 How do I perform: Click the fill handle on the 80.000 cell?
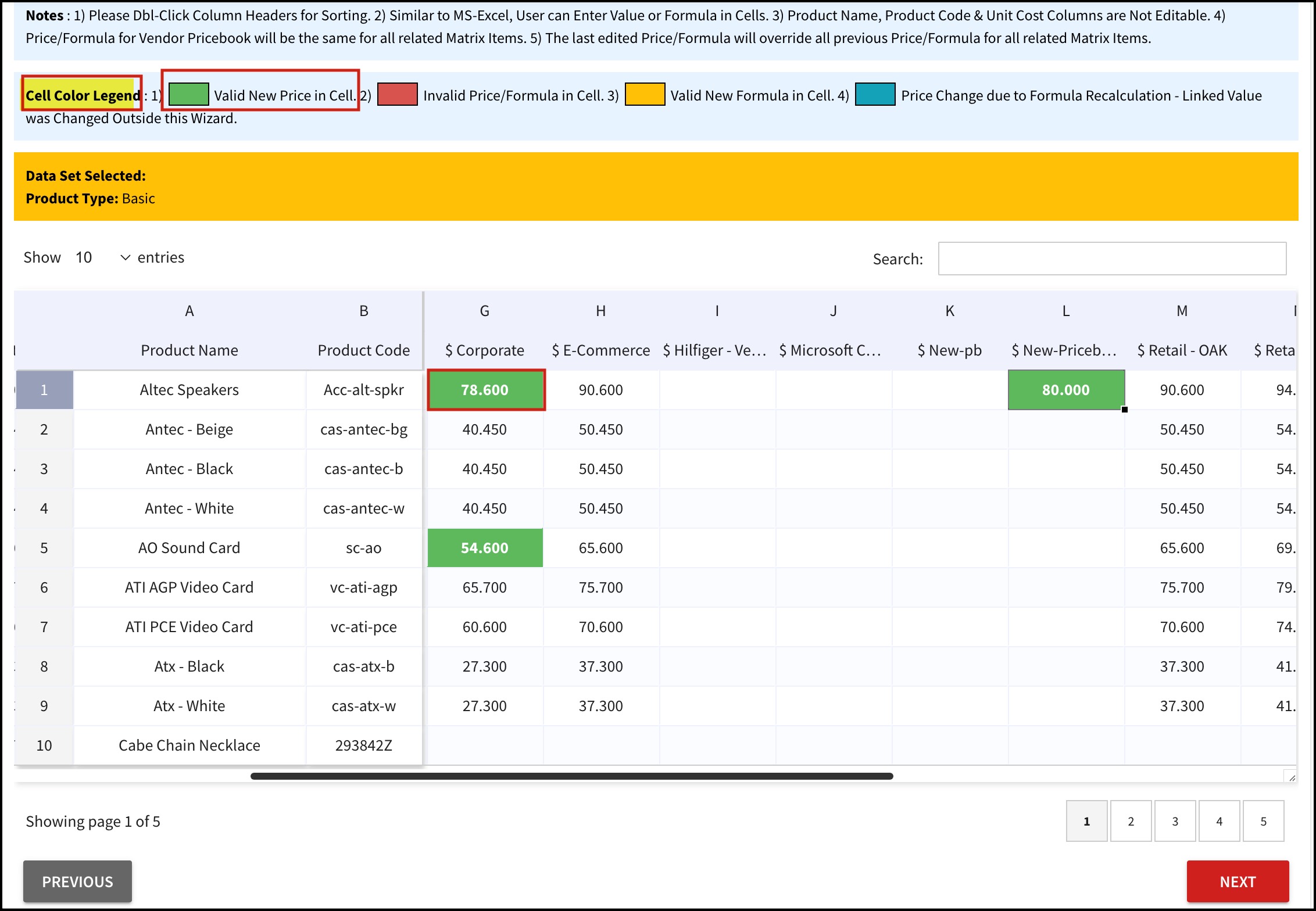click(1125, 410)
